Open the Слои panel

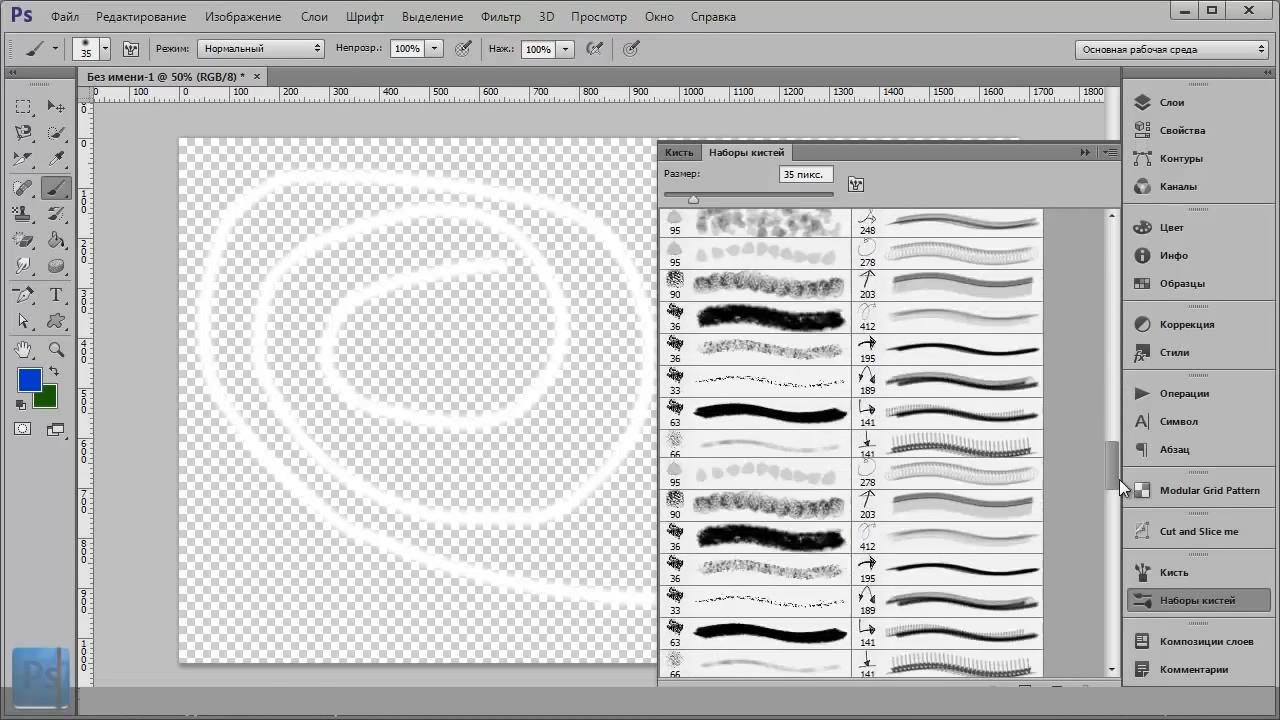point(1171,102)
